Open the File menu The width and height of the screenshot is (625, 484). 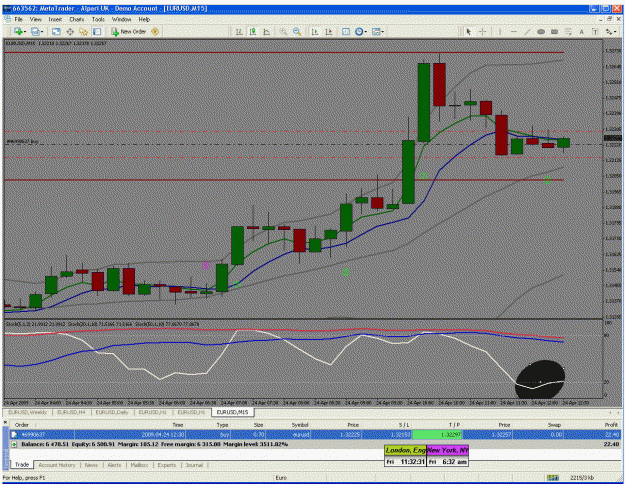(18, 19)
